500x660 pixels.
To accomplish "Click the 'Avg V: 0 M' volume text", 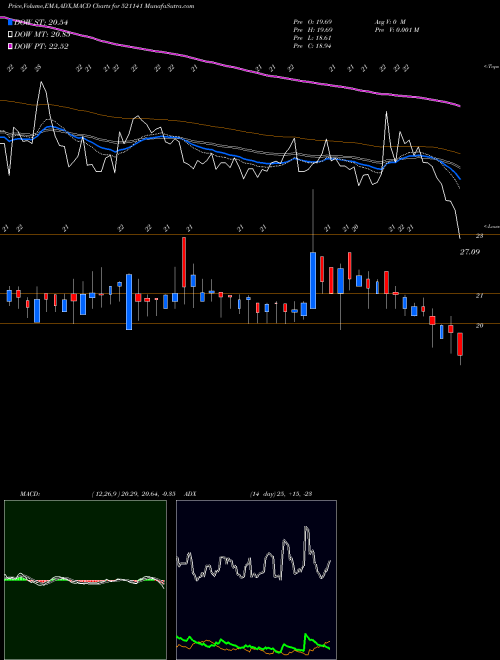I will [390, 21].
